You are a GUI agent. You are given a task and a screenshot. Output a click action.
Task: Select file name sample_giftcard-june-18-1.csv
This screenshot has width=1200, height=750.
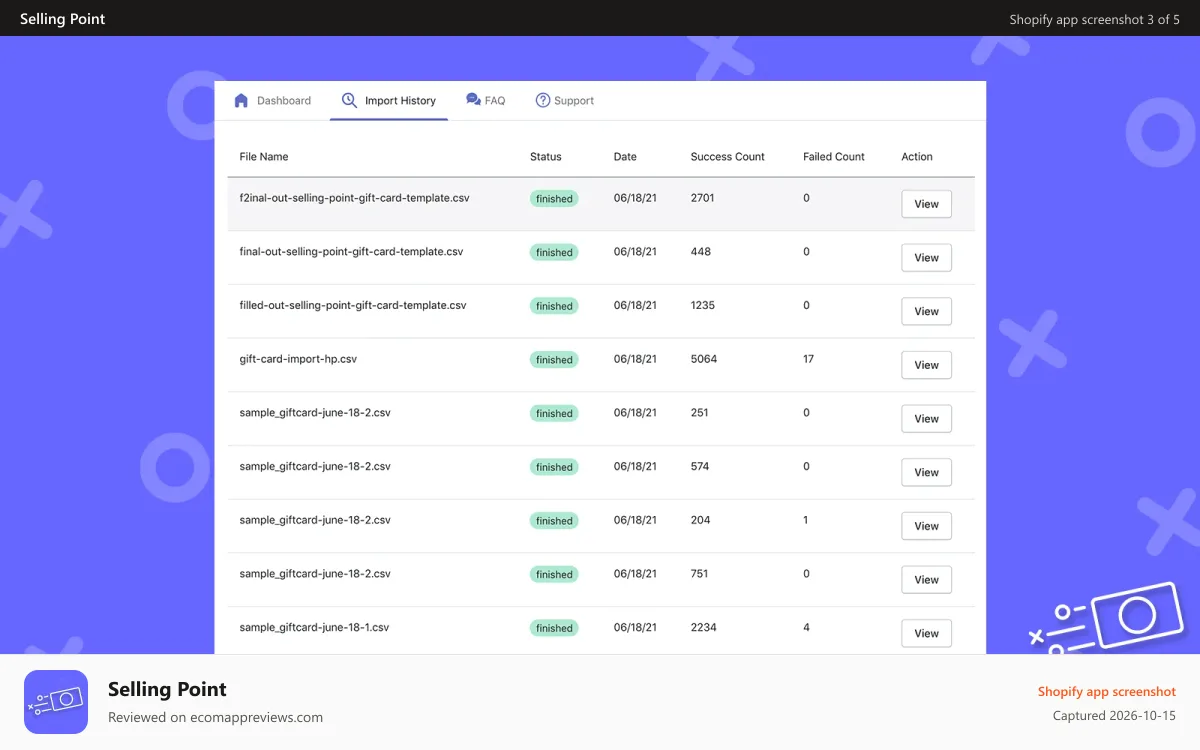[x=315, y=627]
